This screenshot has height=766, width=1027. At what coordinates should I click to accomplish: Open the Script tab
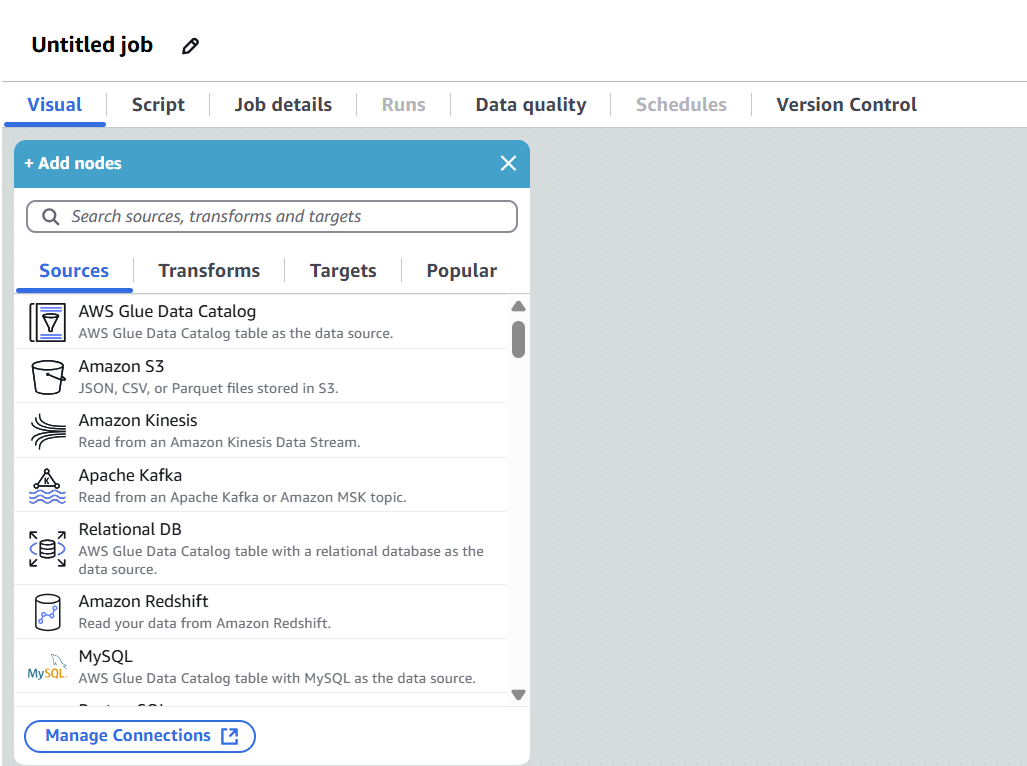pyautogui.click(x=158, y=105)
